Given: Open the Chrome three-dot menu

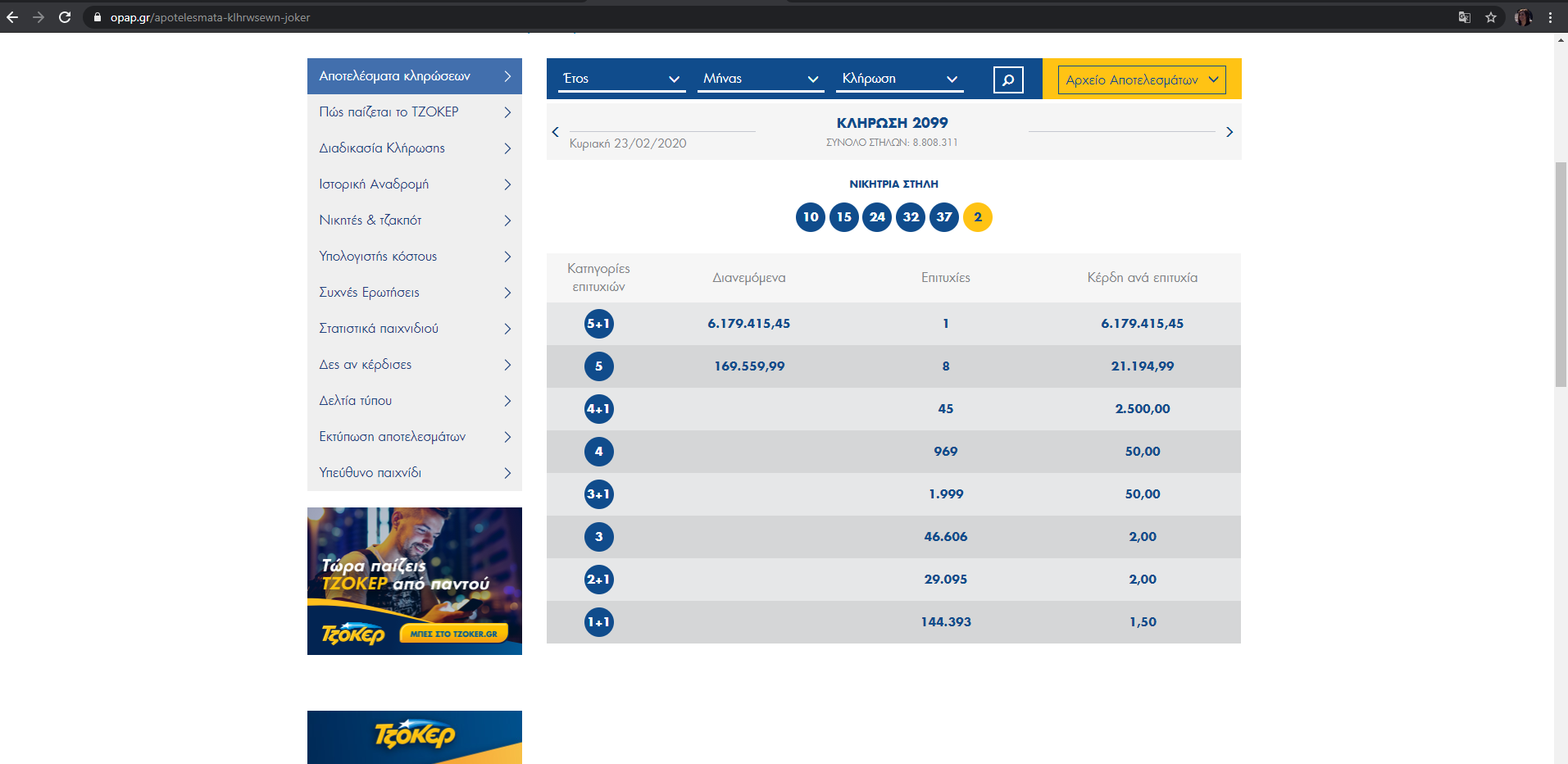Looking at the screenshot, I should click(1550, 17).
